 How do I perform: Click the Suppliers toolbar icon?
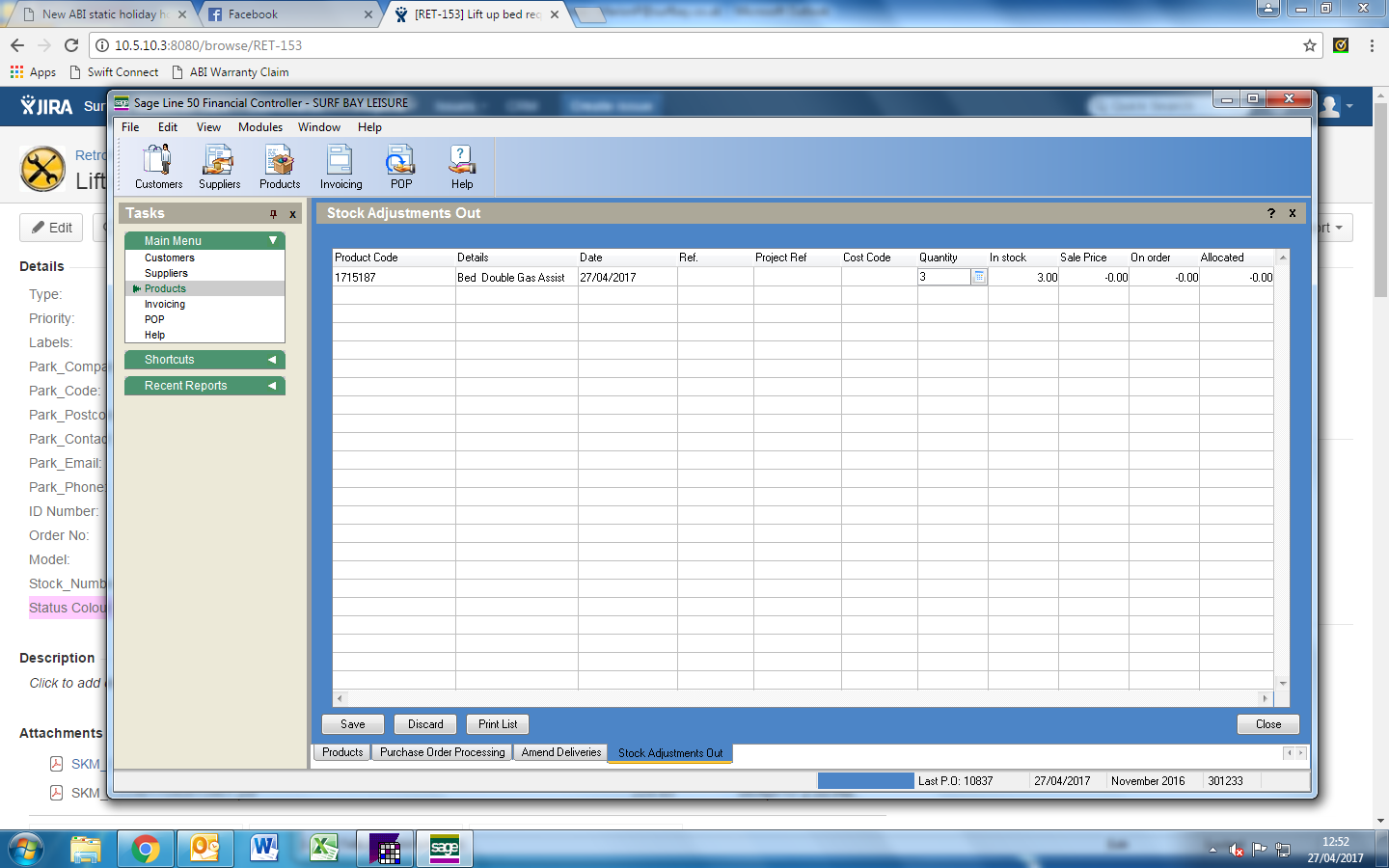pyautogui.click(x=219, y=166)
